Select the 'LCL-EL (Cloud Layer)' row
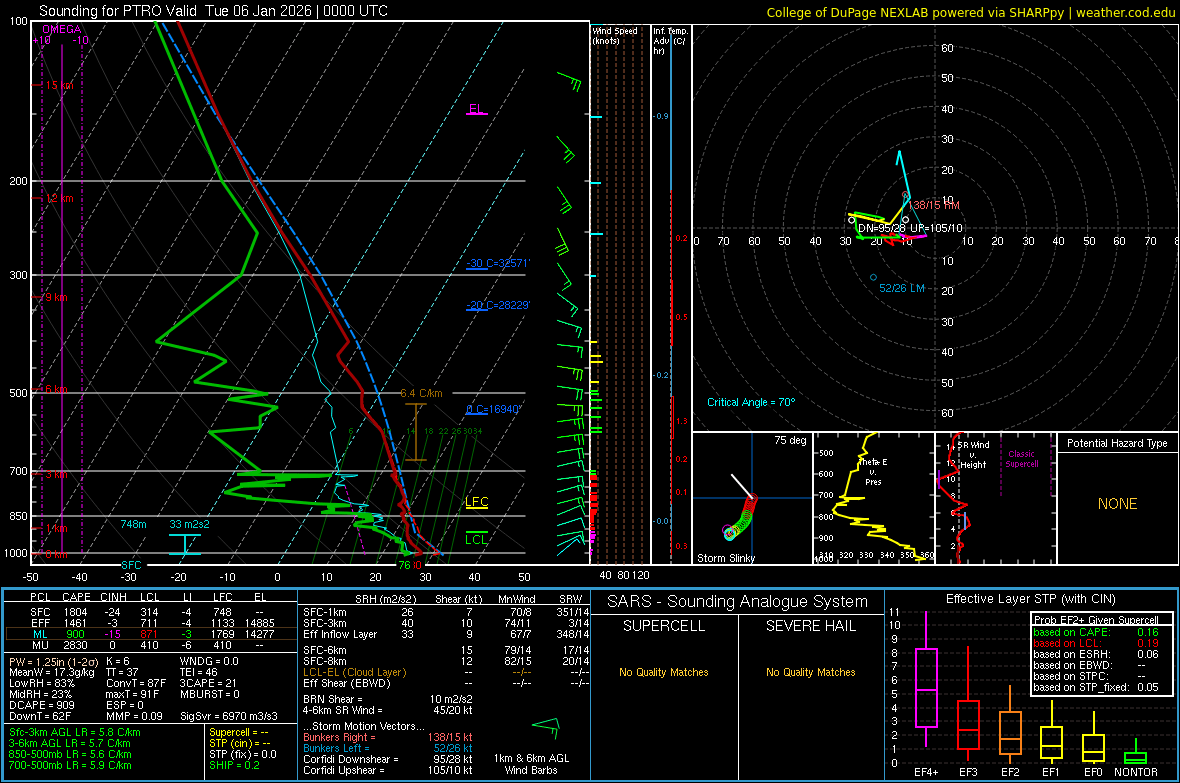 point(446,672)
